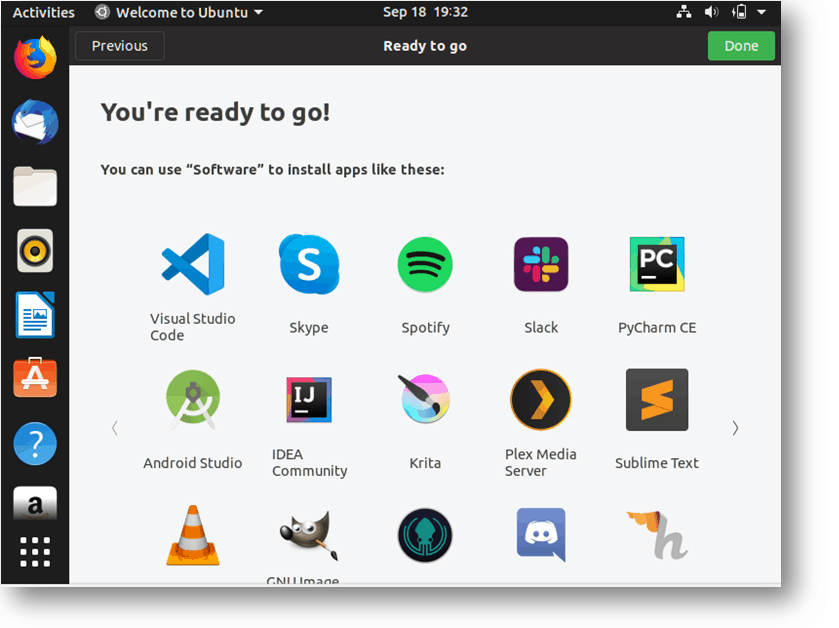Click the Previous button
The height and width of the screenshot is (628, 839).
(x=120, y=46)
